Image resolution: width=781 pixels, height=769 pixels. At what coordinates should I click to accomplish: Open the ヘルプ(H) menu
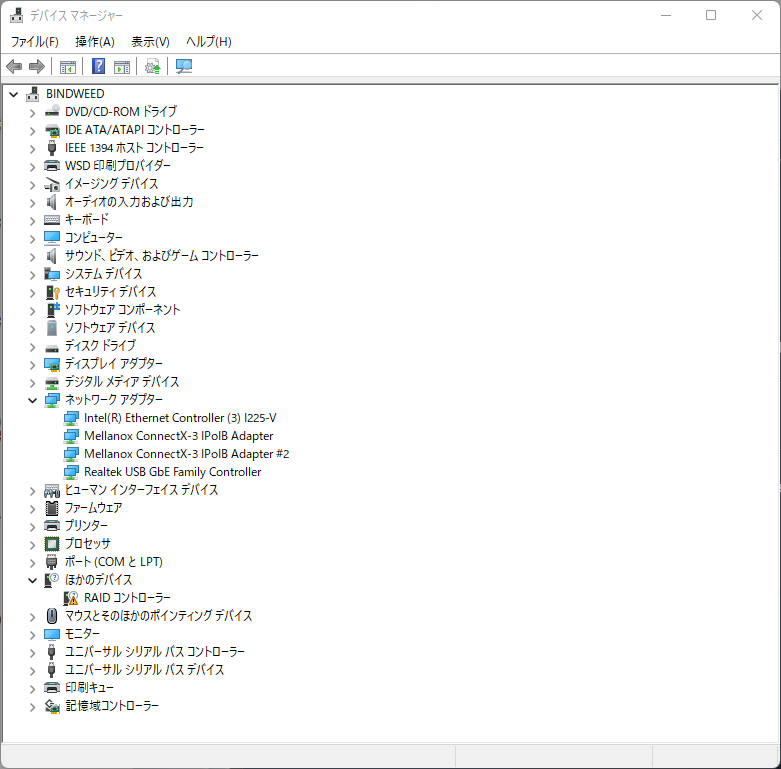209,42
